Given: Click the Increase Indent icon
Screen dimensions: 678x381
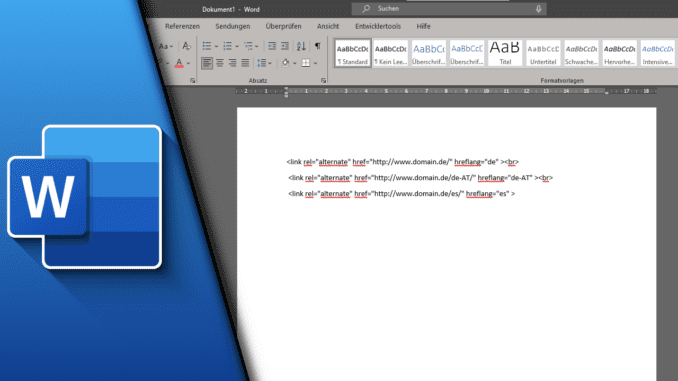Looking at the screenshot, I should pos(285,46).
